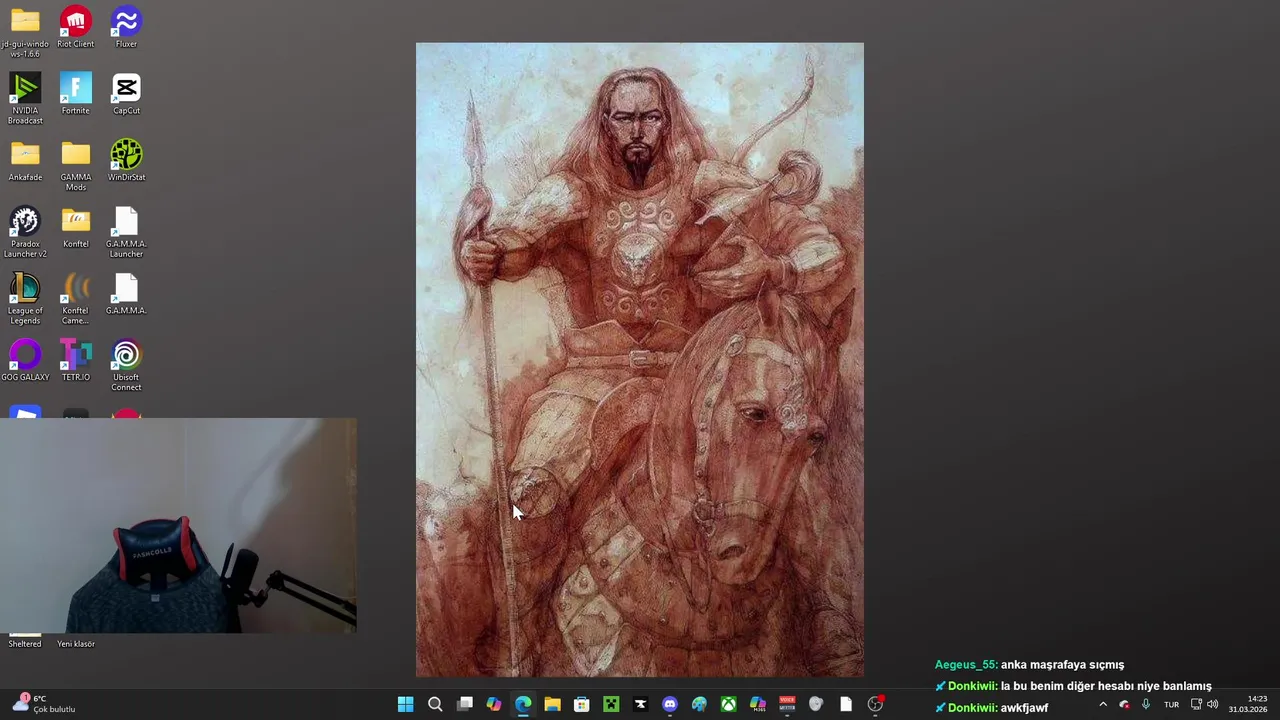Select the League of Legends shortcut

pos(25,299)
